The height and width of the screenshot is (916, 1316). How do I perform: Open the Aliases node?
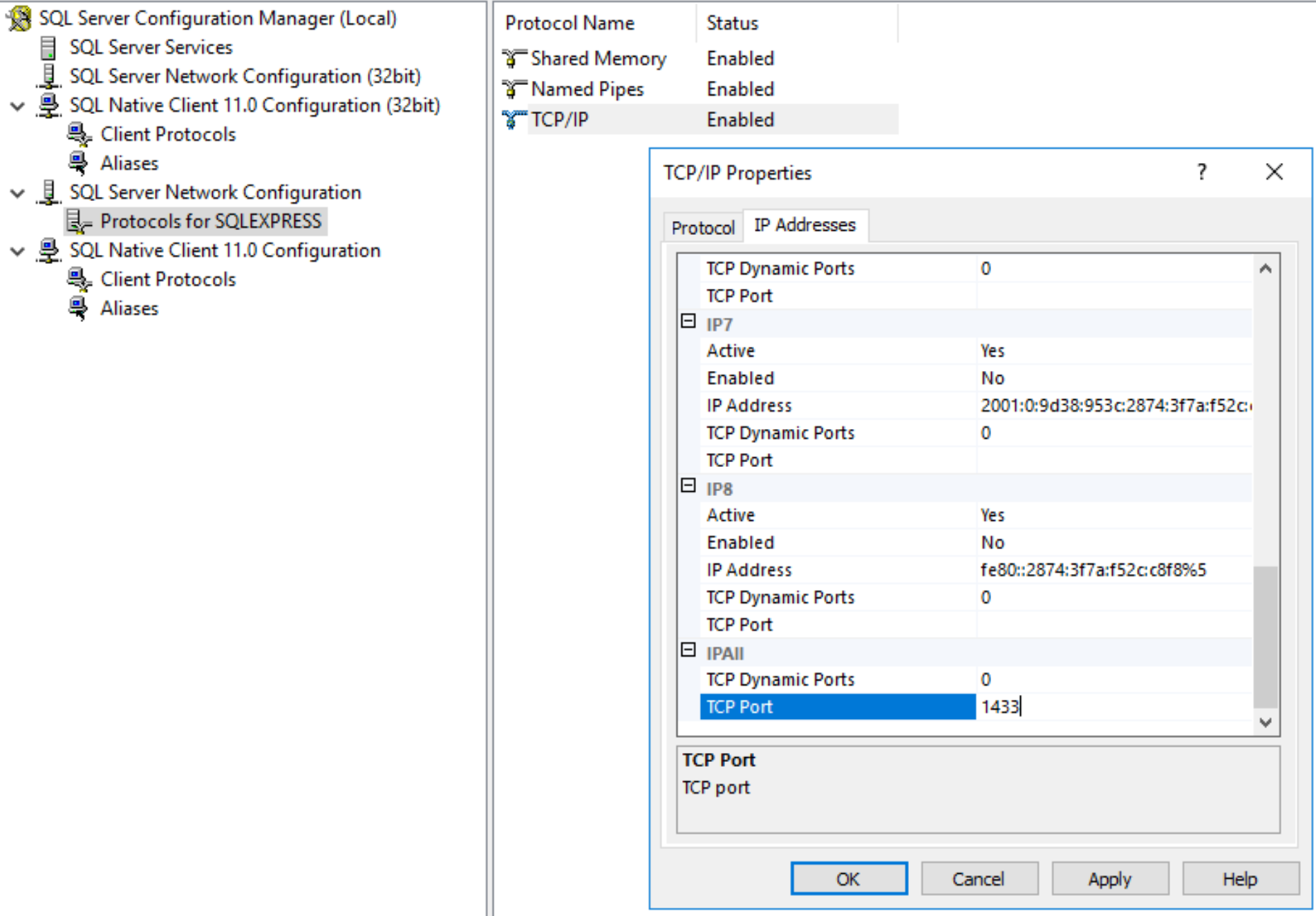tap(129, 308)
